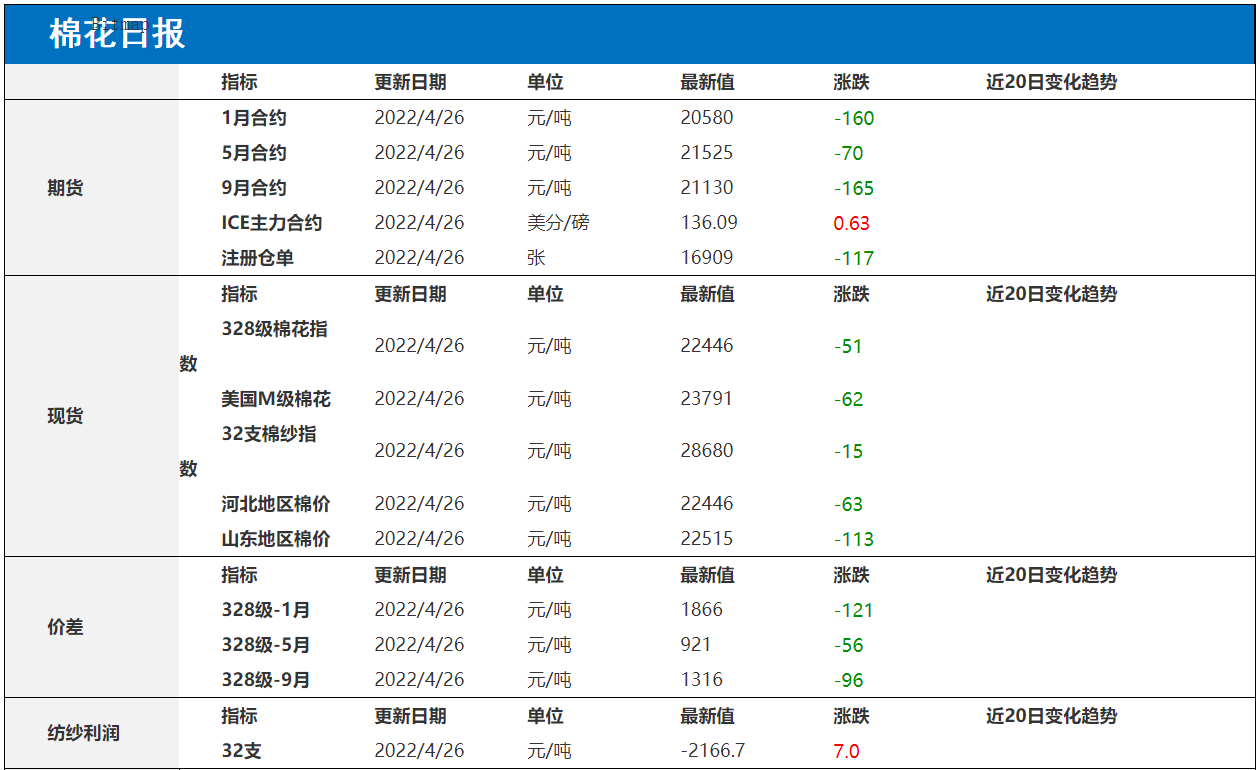Image resolution: width=1260 pixels, height=770 pixels.
Task: Select latest value 921
Action: click(x=696, y=645)
